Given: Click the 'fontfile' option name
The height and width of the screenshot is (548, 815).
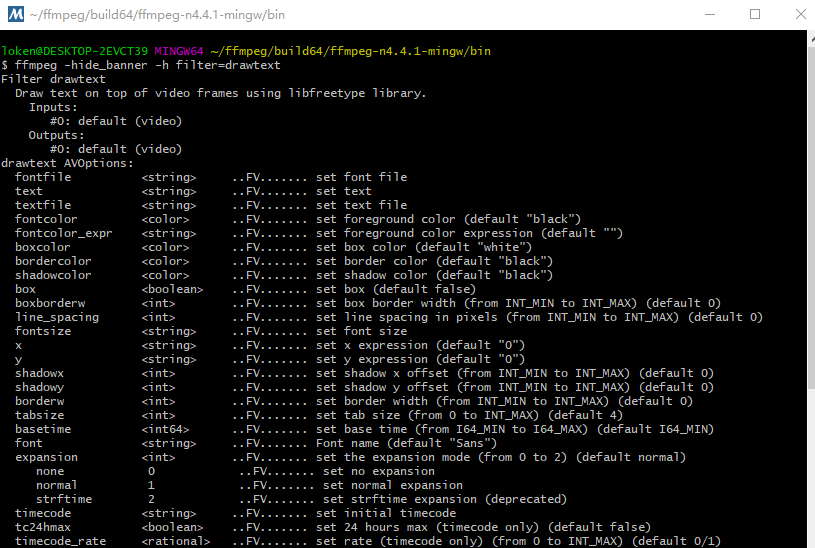Looking at the screenshot, I should 43,177.
